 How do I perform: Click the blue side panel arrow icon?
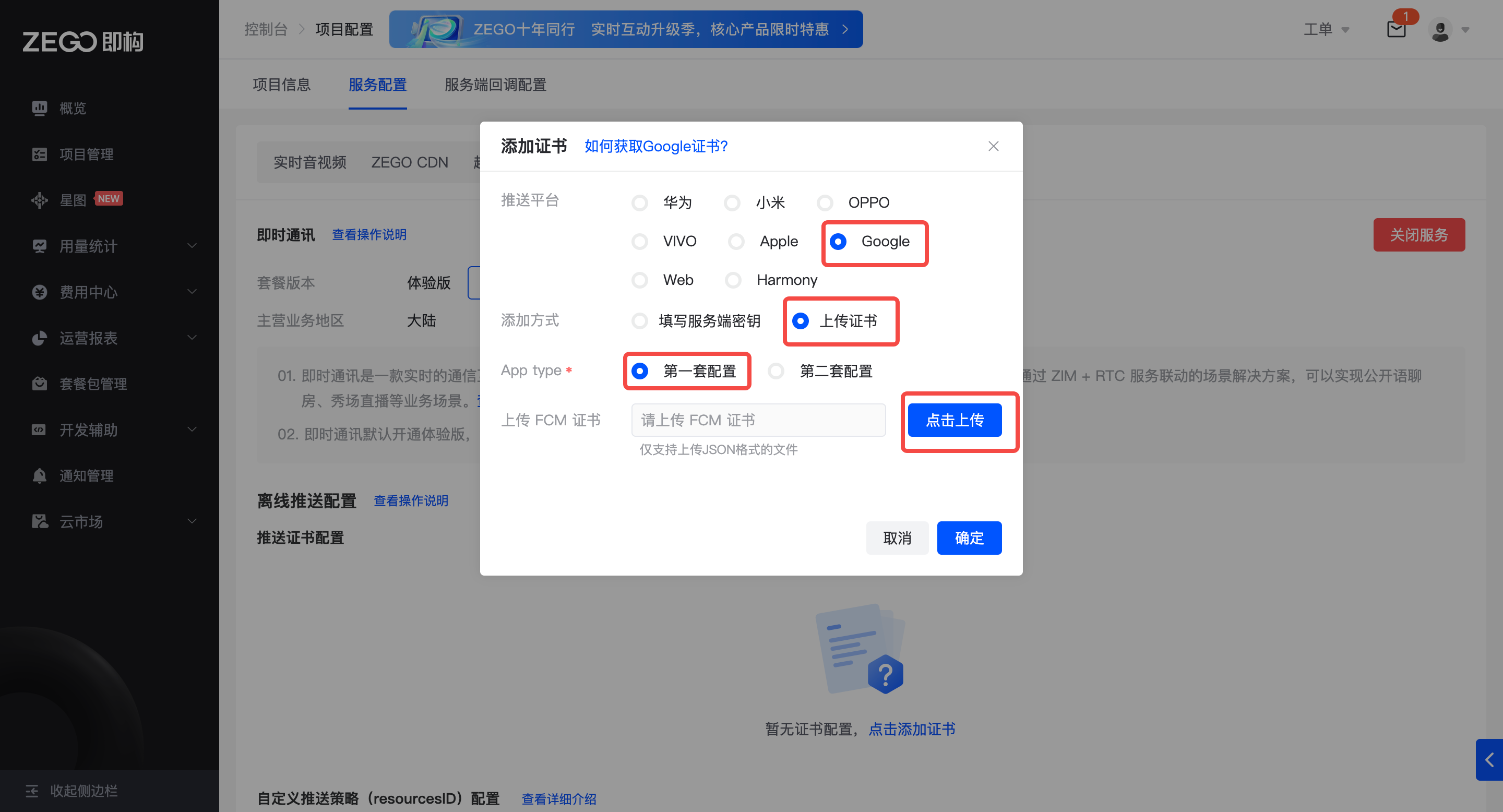point(1489,759)
